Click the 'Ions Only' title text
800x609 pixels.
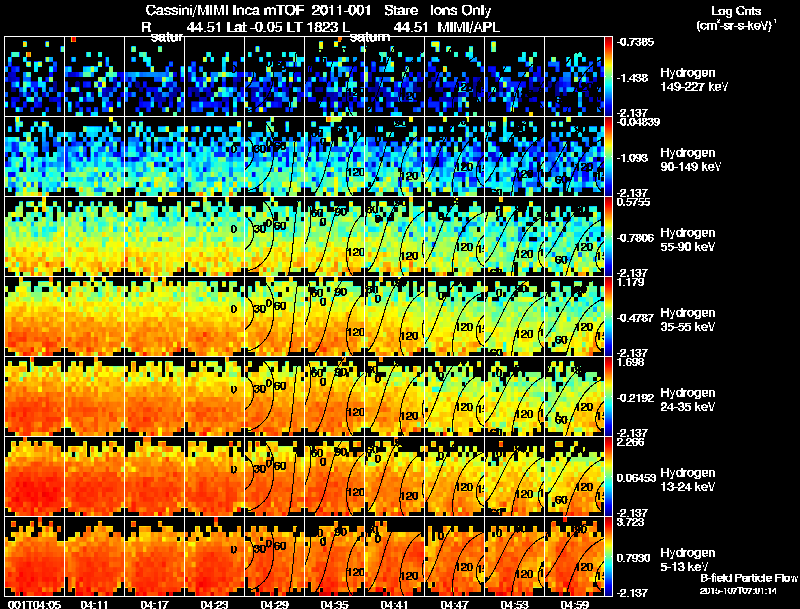click(460, 11)
